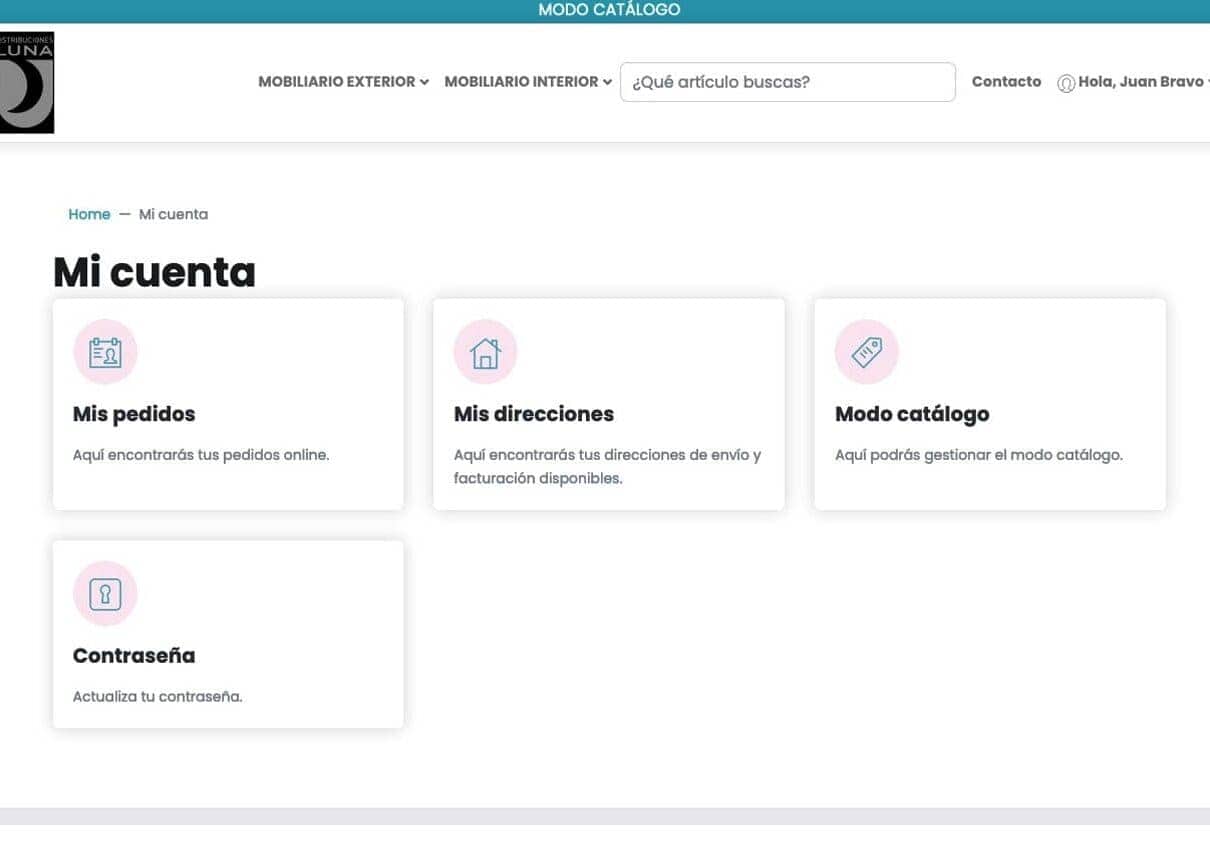1210x865 pixels.
Task: Select the Mis pedidos card icon circle
Action: pyautogui.click(x=105, y=351)
